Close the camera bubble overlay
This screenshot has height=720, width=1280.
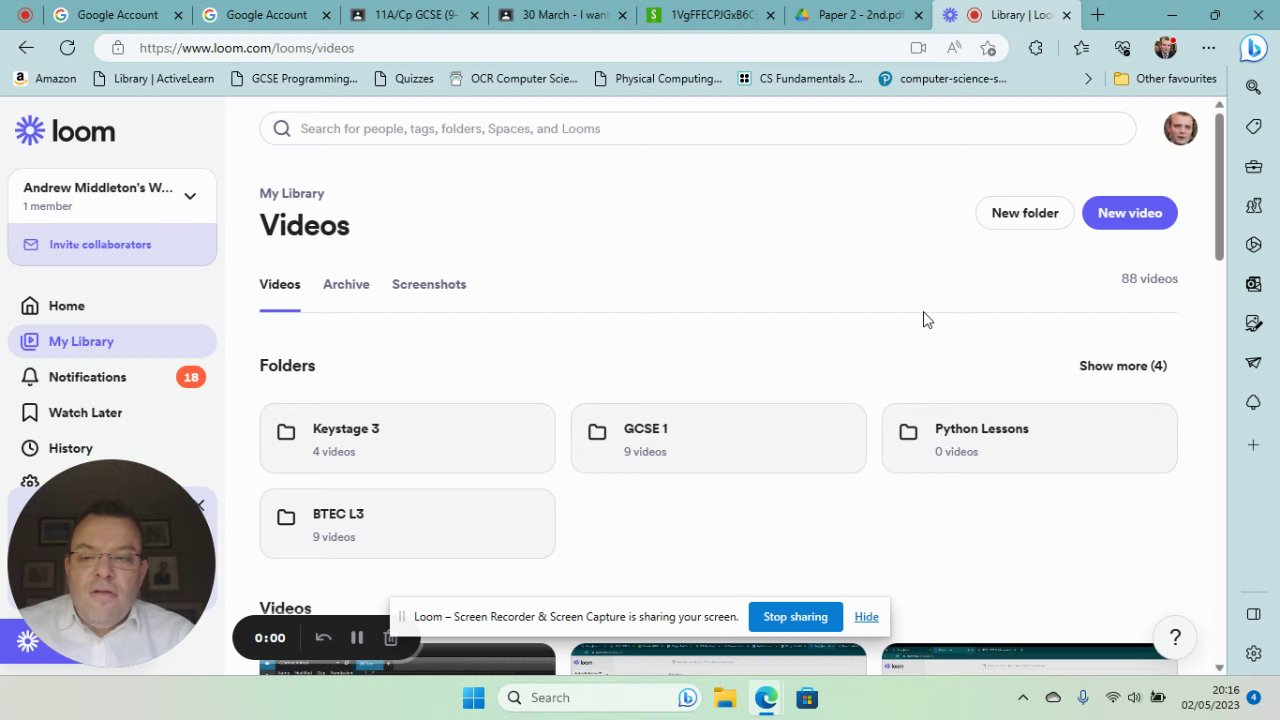tap(200, 506)
